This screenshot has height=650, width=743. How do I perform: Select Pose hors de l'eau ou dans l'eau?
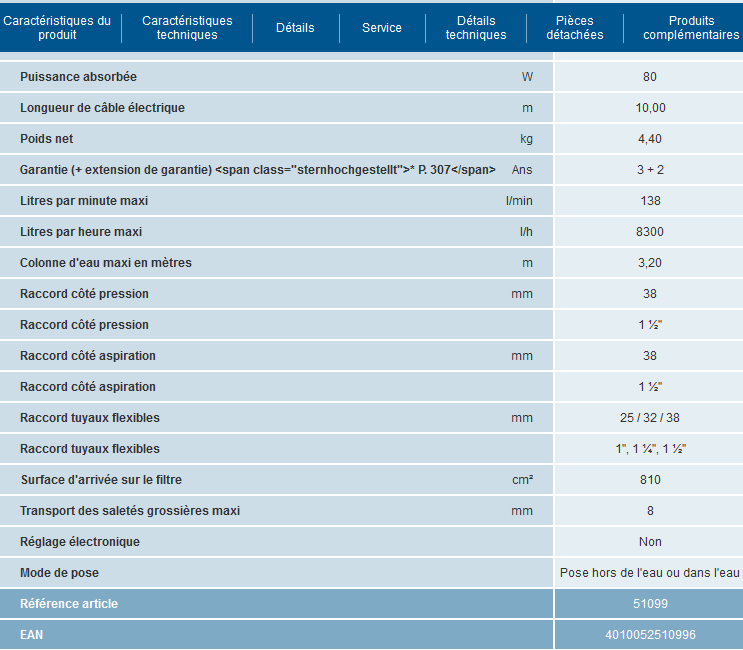tap(650, 573)
